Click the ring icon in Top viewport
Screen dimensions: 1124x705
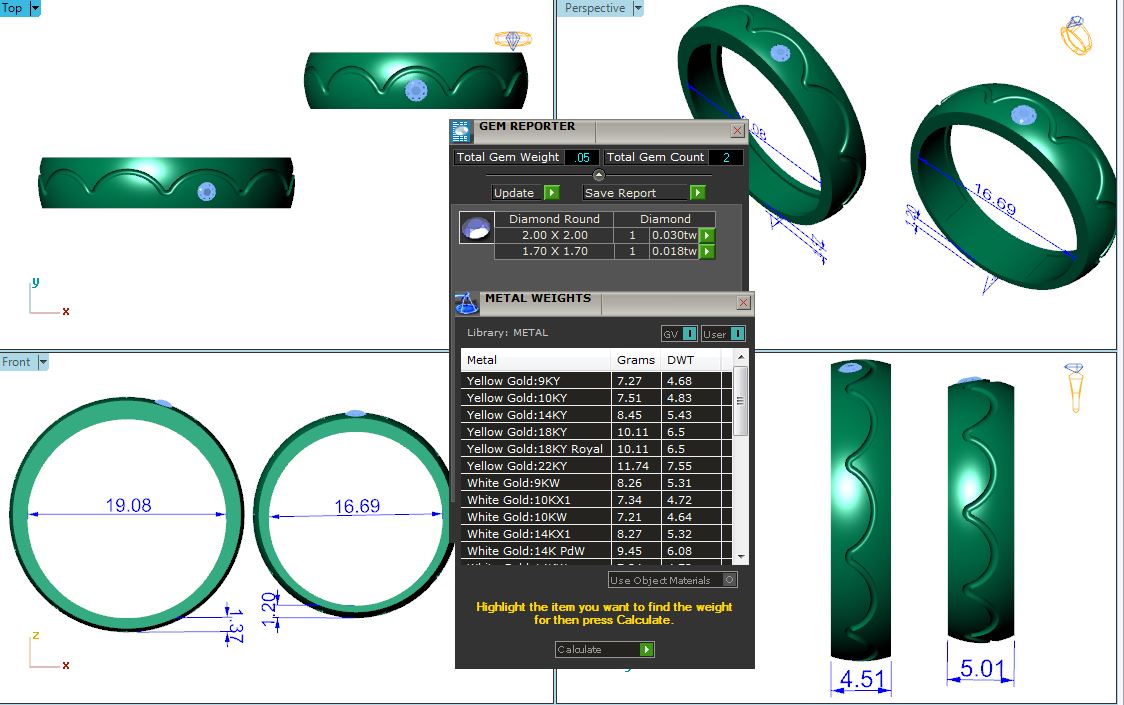click(x=513, y=40)
